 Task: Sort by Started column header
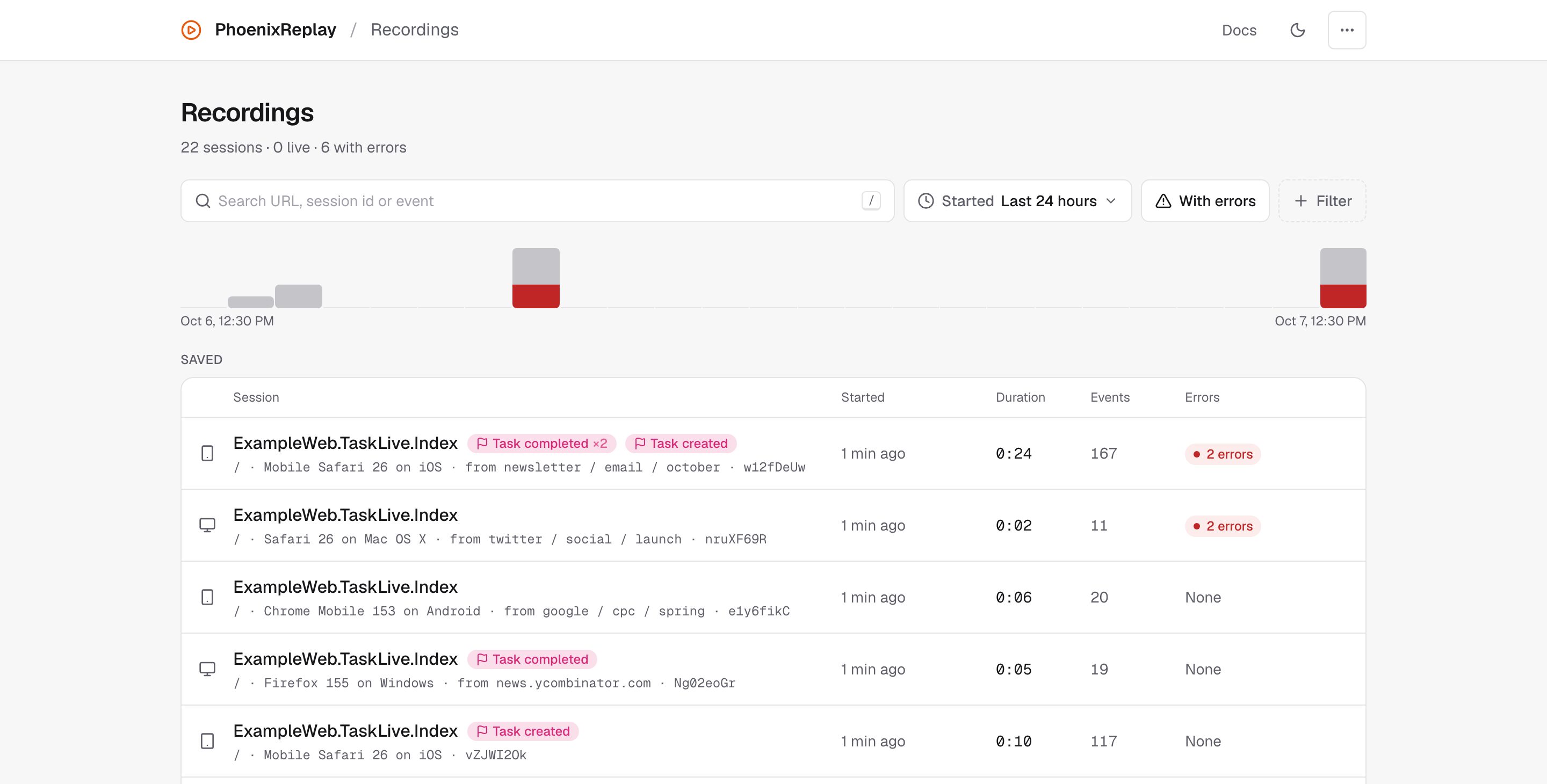point(862,397)
